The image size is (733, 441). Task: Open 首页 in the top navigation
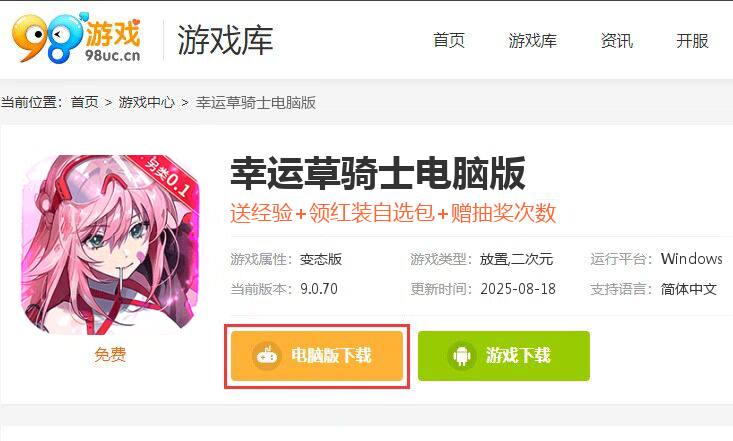449,41
